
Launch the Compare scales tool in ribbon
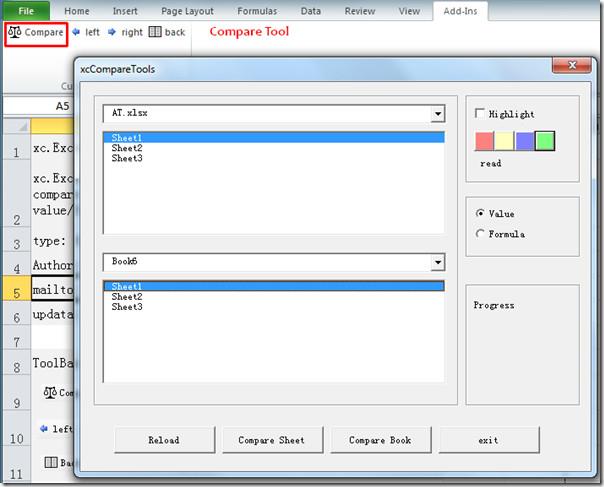point(36,33)
